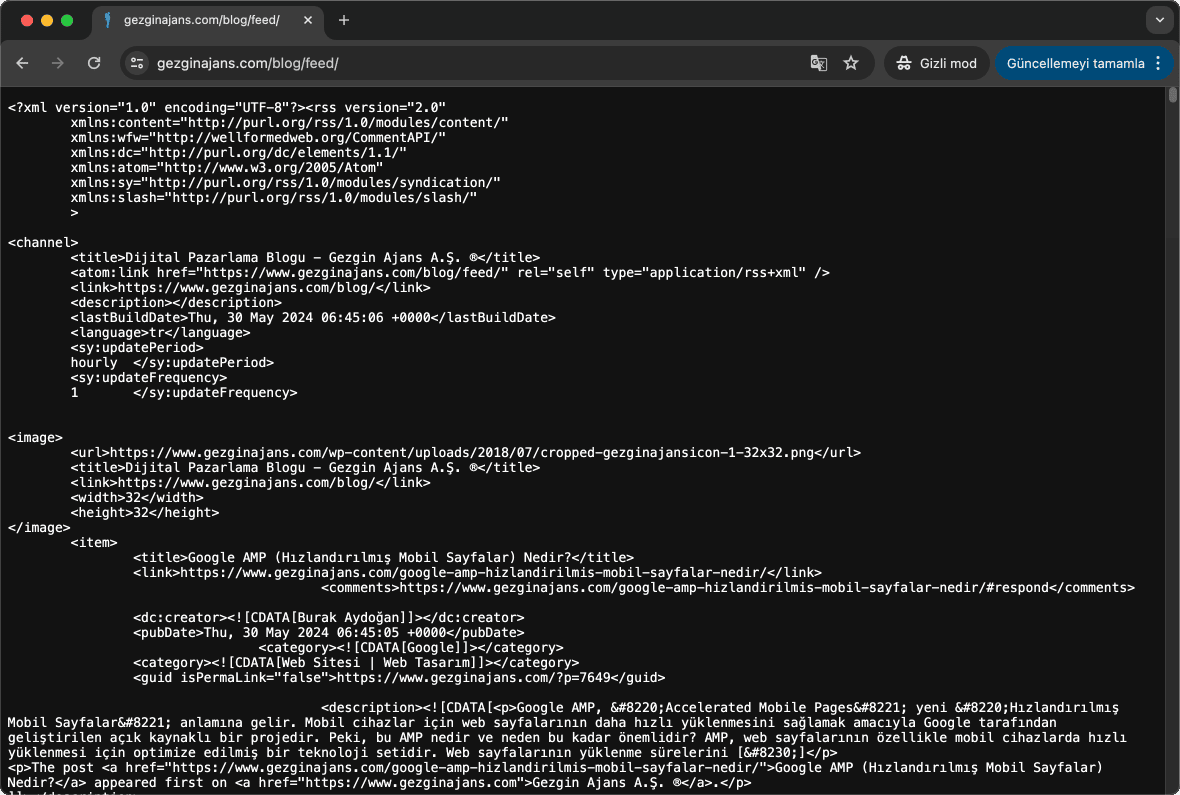Click the opening <item> tag
The image size is (1180, 795).
pyautogui.click(x=94, y=543)
